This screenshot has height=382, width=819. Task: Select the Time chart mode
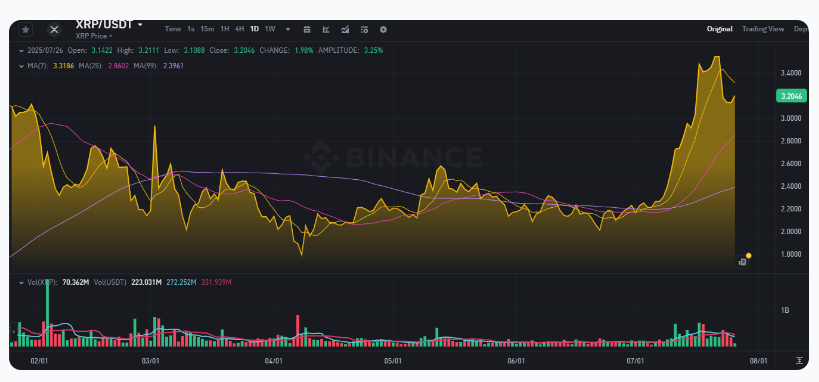click(x=173, y=29)
